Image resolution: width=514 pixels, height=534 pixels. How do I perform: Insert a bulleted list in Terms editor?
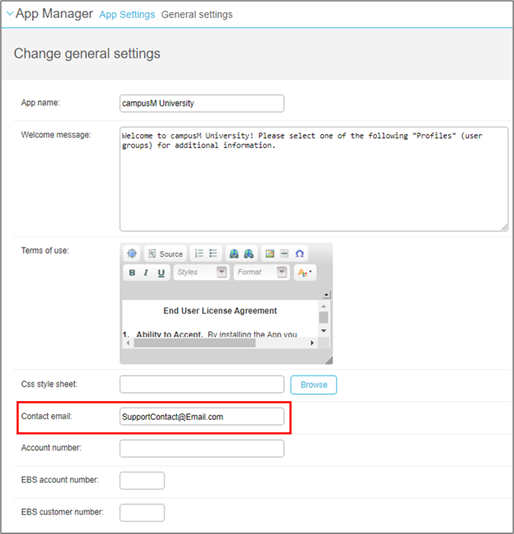[213, 254]
